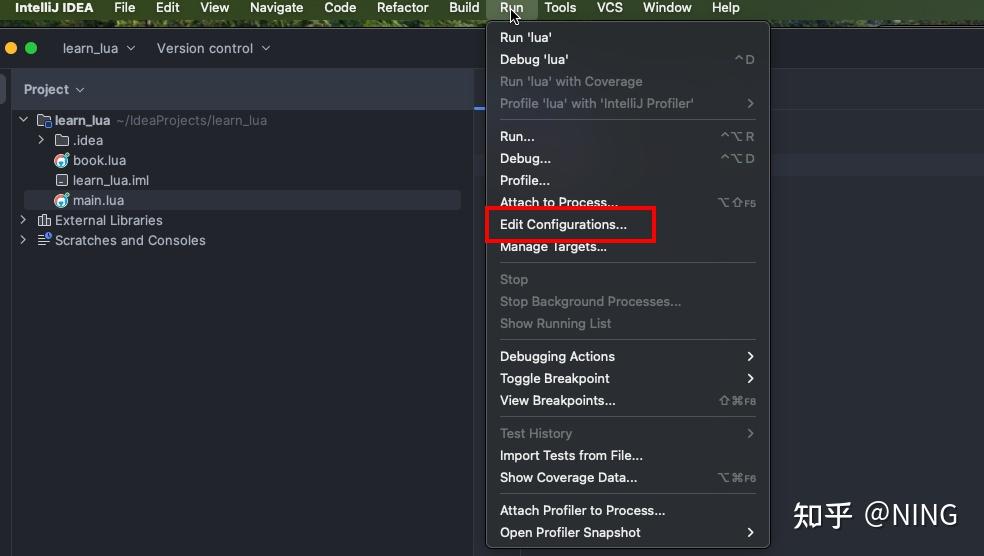Expand the .idea folder

(41, 140)
